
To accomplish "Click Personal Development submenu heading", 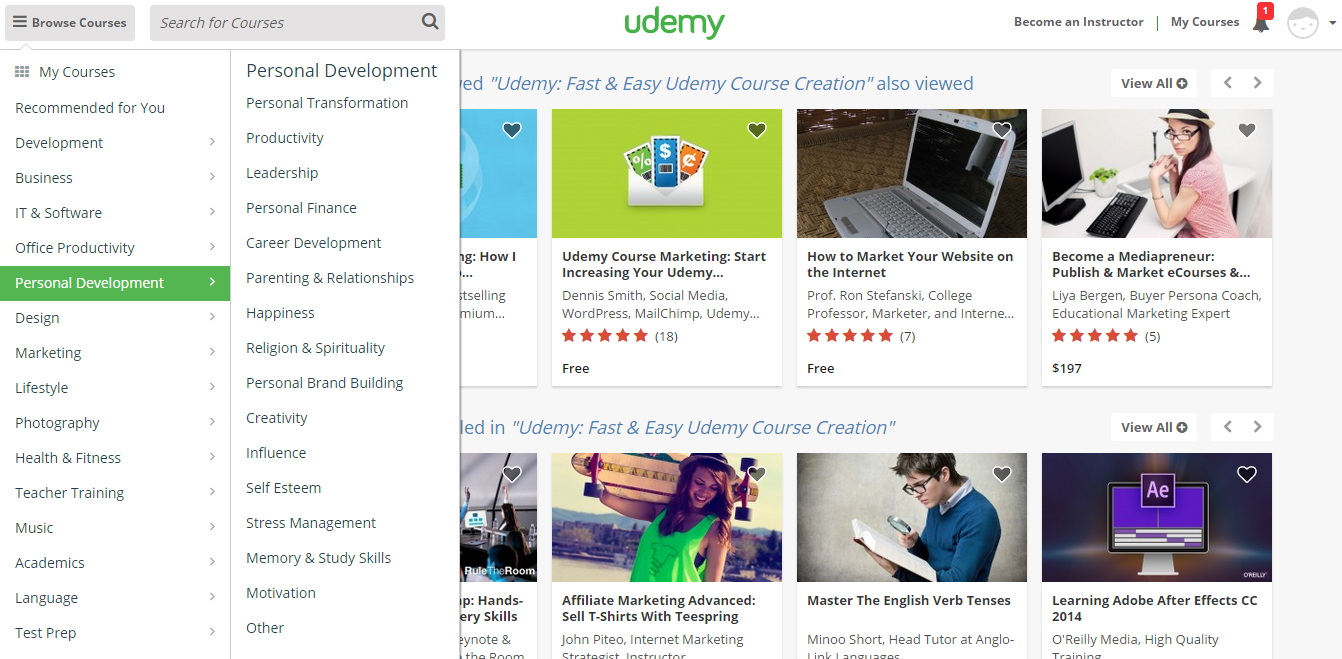I will (x=342, y=71).
